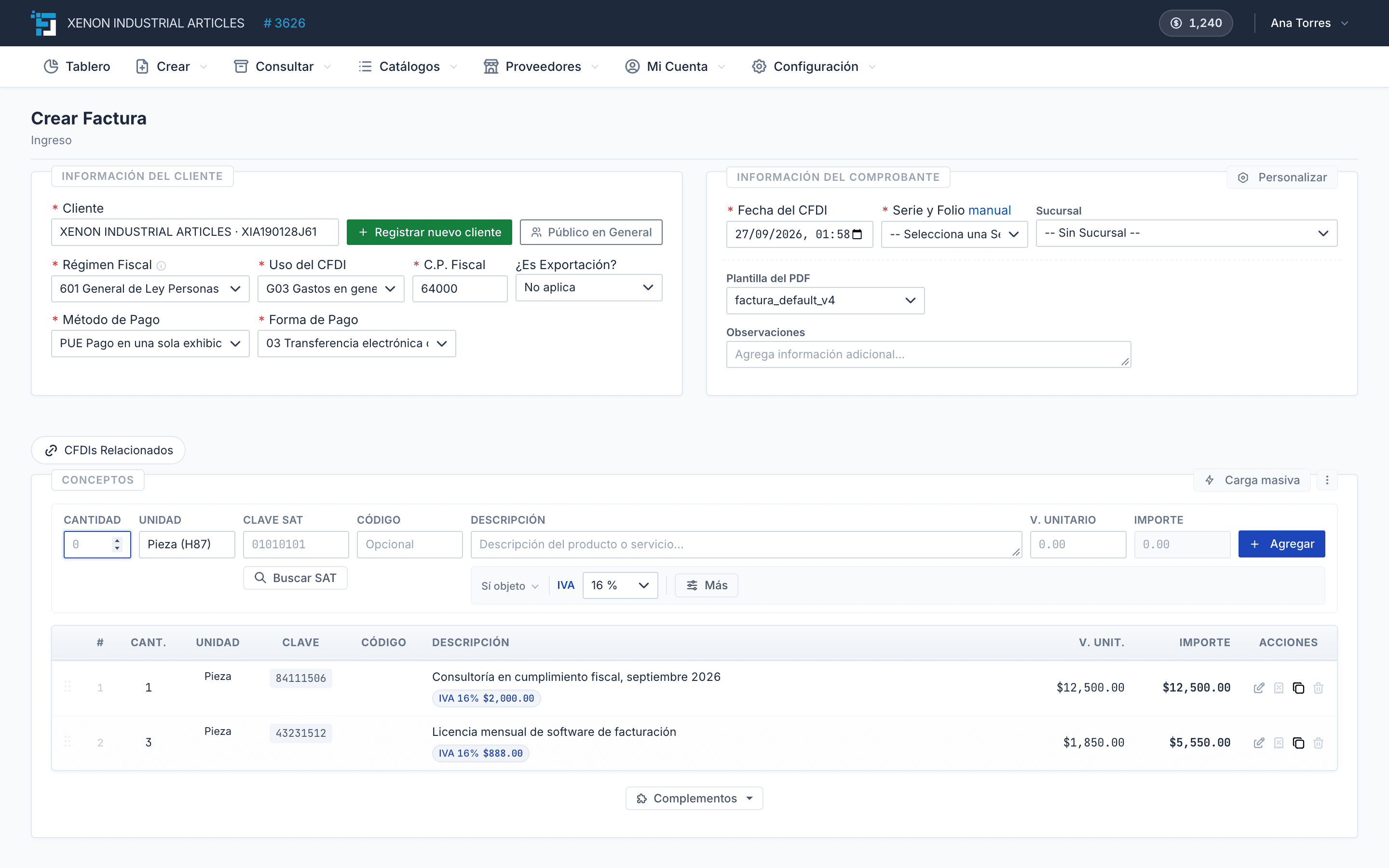Open the Sí objeto tax selector
This screenshot has height=868, width=1389.
tap(510, 585)
